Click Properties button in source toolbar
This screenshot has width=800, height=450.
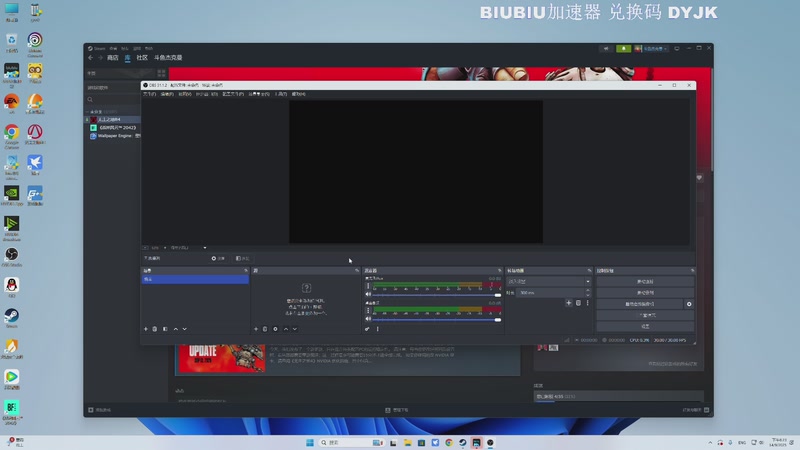tap(218, 259)
